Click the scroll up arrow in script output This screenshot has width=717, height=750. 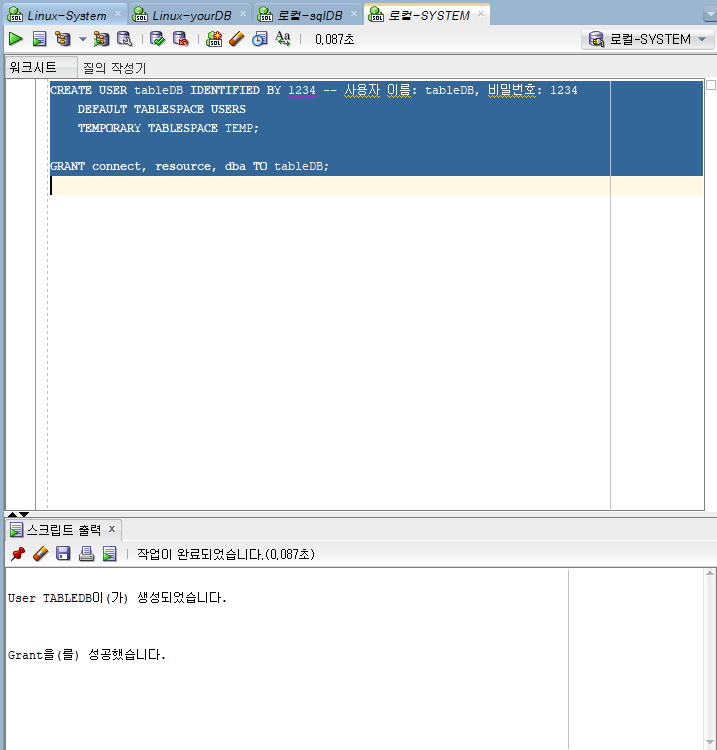[710, 573]
